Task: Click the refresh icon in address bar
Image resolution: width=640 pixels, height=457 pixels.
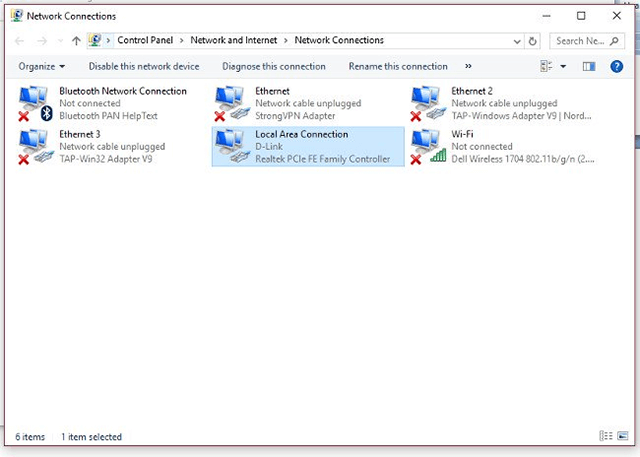Action: pos(532,41)
